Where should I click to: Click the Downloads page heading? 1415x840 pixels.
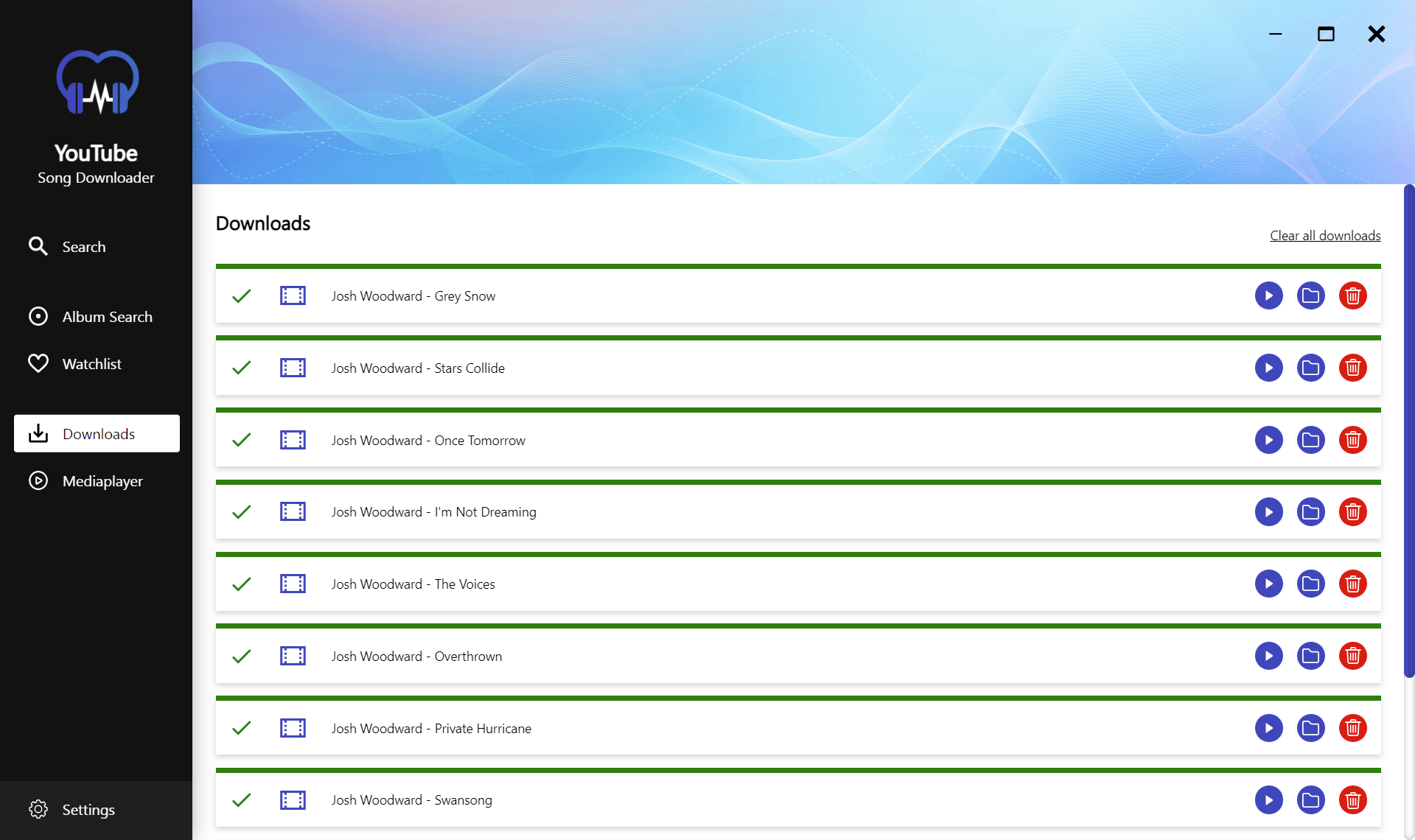pyautogui.click(x=263, y=223)
